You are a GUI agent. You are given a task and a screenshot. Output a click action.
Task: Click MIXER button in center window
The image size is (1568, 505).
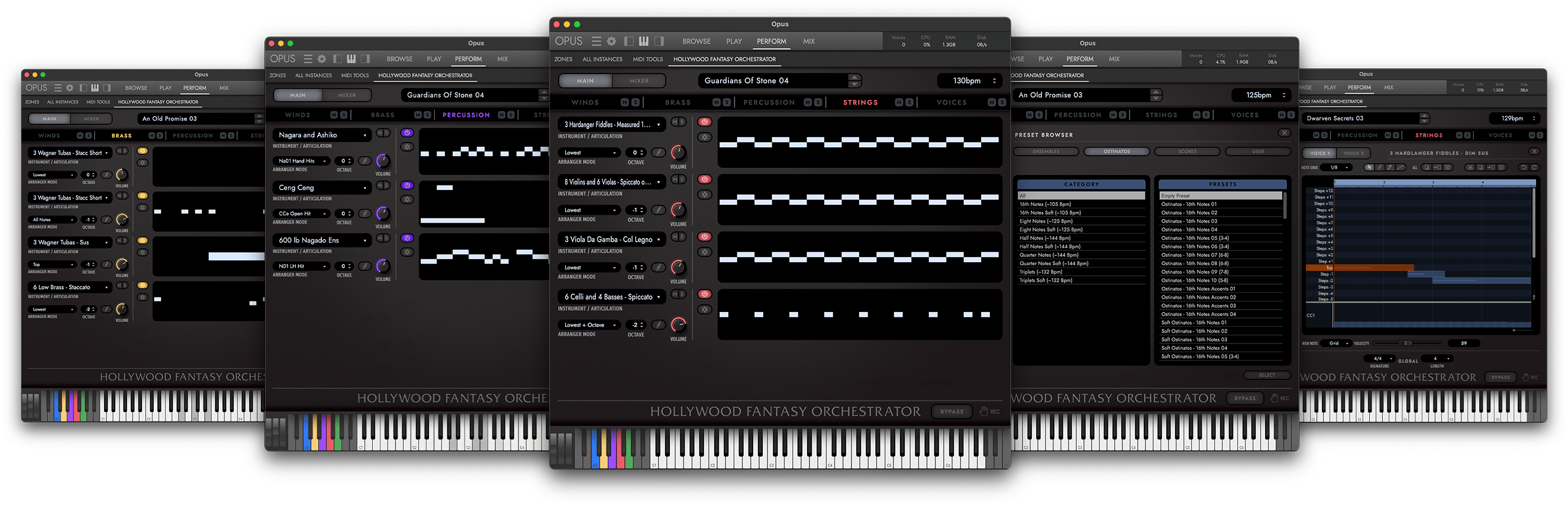coord(638,81)
